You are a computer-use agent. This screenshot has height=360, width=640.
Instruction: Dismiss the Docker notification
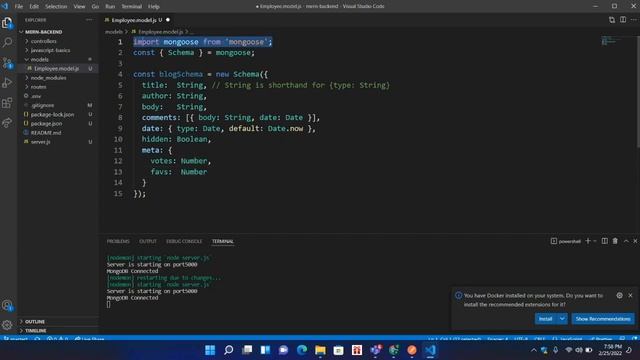[x=630, y=295]
